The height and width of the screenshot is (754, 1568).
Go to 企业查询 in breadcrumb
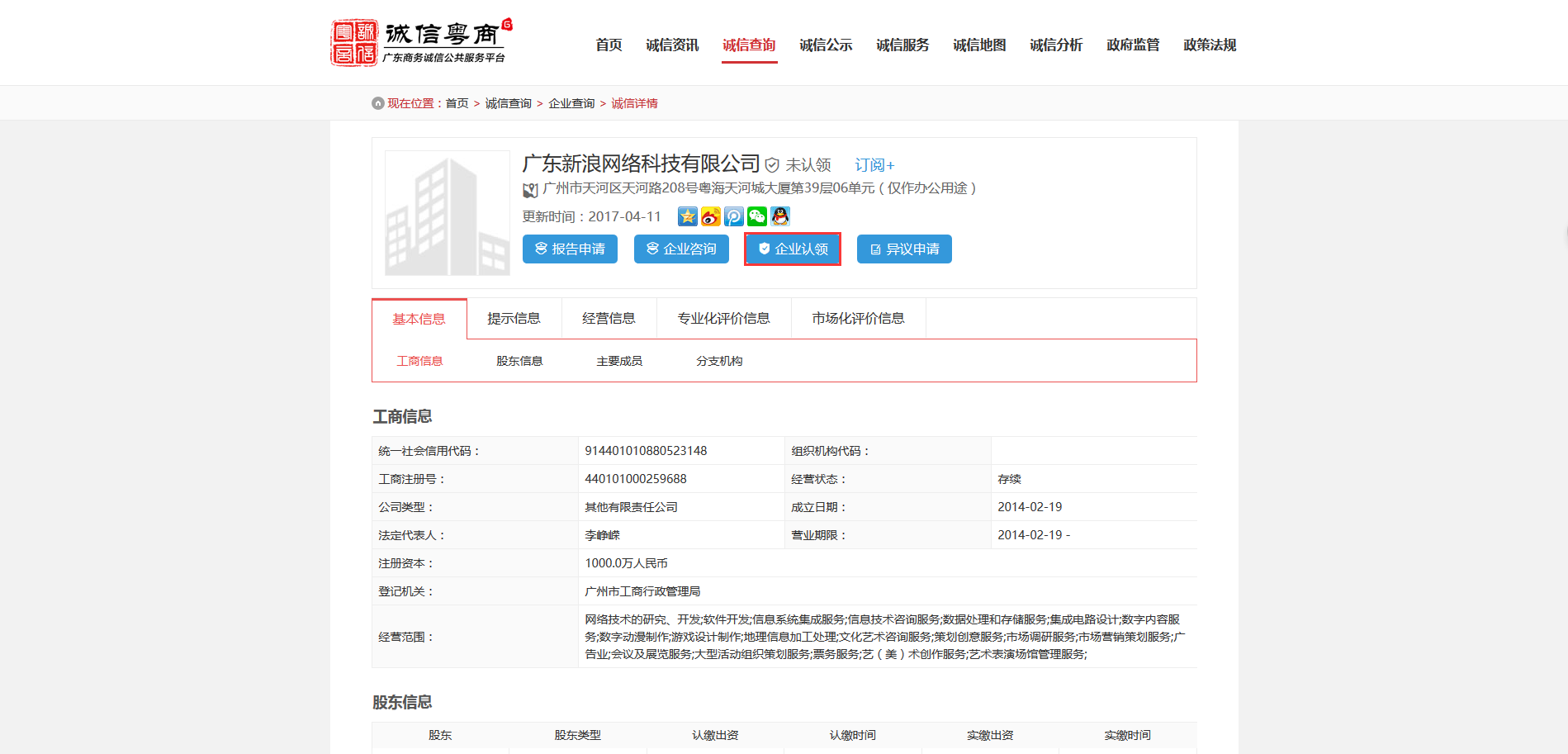point(571,103)
